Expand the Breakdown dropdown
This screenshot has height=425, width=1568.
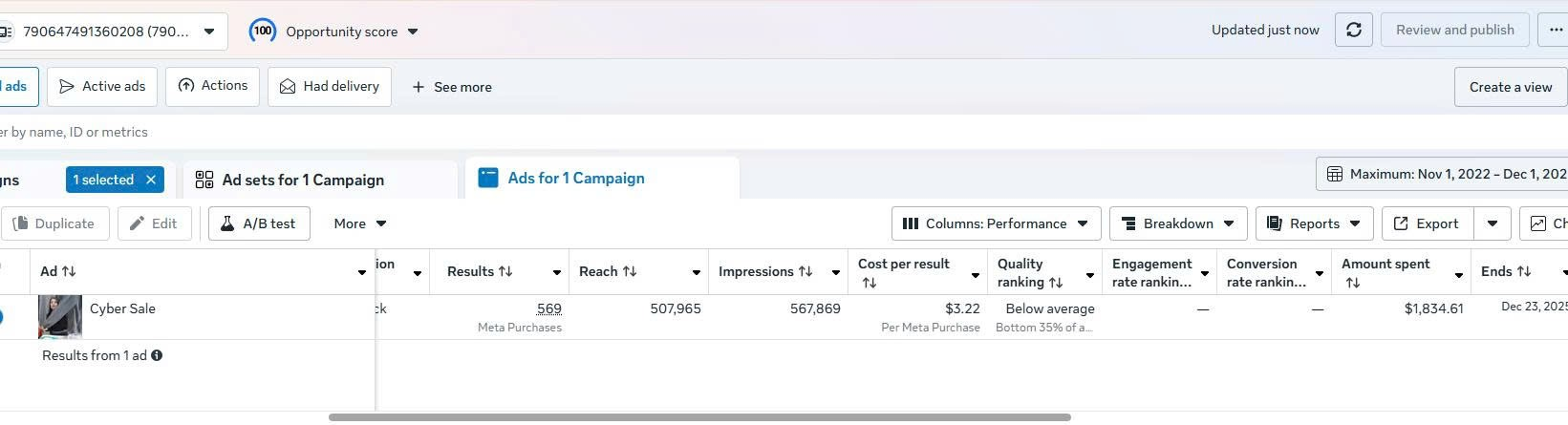1178,223
